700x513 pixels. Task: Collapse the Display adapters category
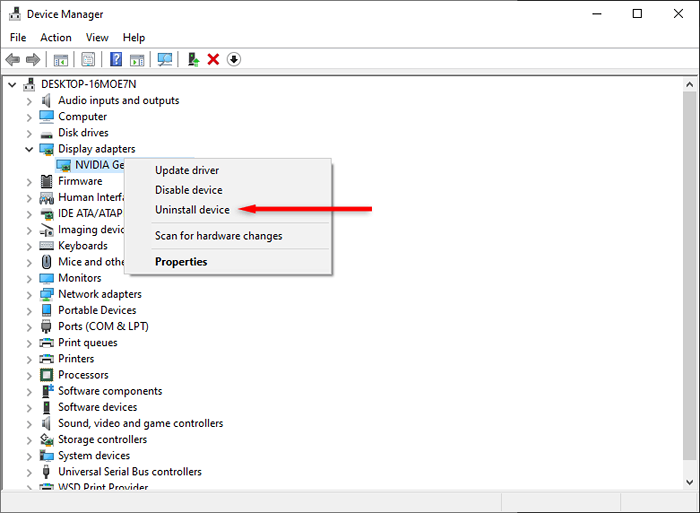pos(29,149)
